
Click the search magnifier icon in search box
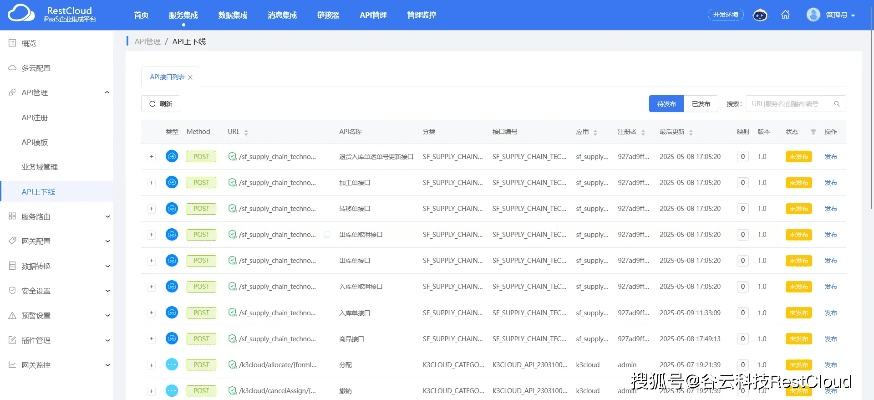[x=837, y=103]
